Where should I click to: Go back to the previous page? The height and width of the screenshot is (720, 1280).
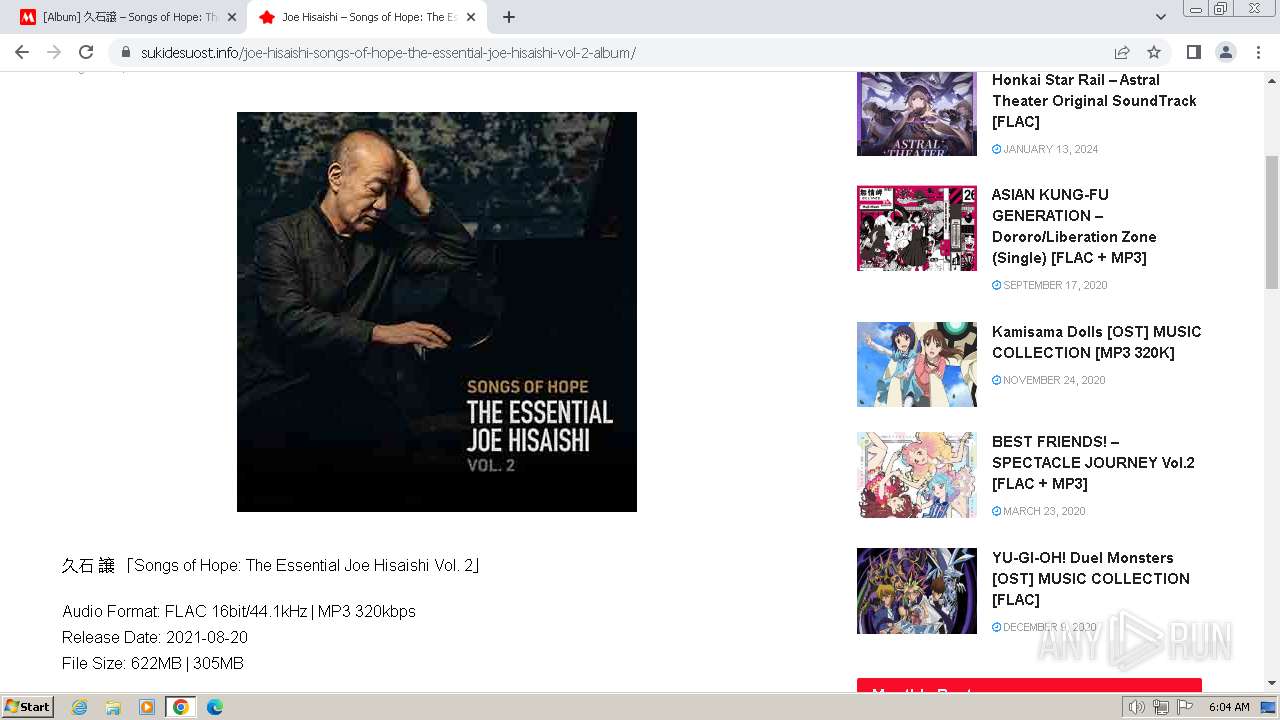[22, 52]
